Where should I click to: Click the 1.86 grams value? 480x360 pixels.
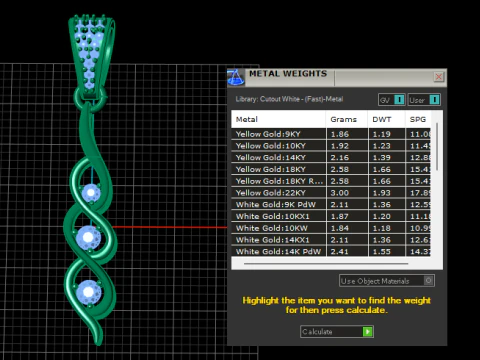click(340, 134)
